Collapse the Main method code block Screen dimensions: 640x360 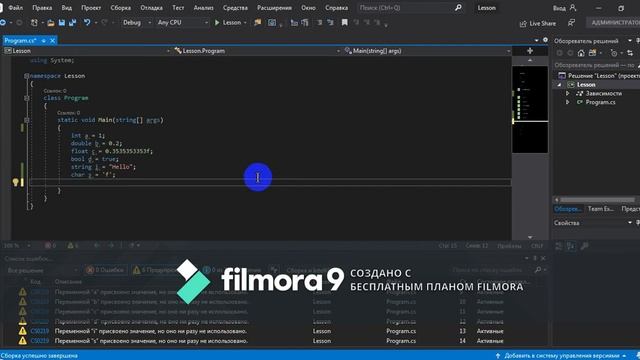point(27,120)
